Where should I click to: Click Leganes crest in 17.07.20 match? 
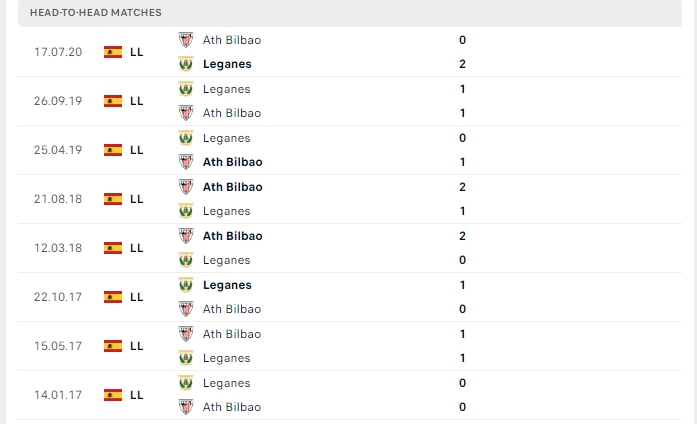pyautogui.click(x=185, y=64)
